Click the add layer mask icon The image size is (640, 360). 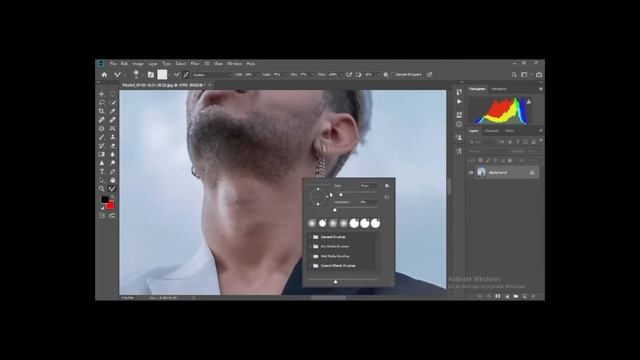[498, 296]
